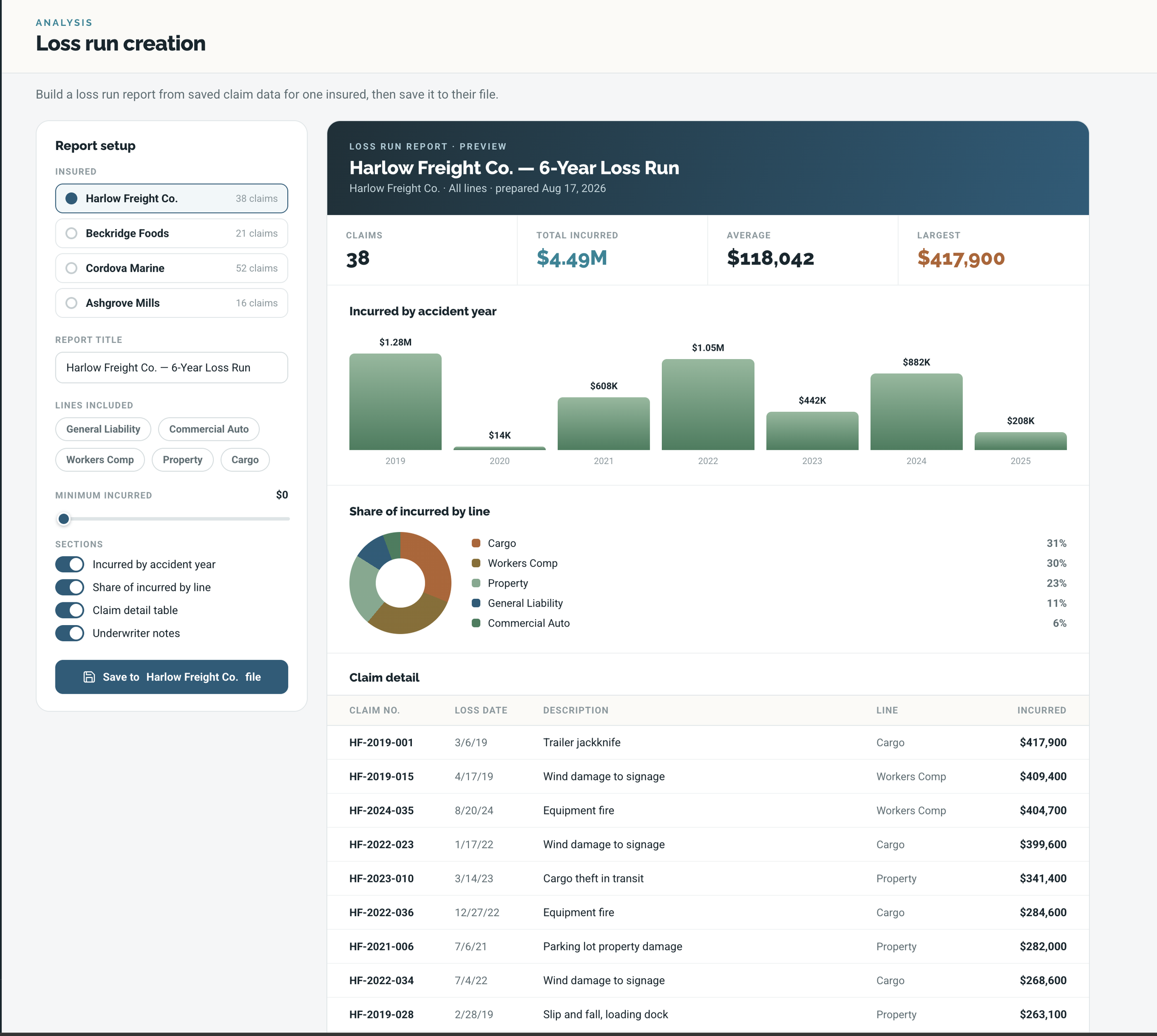Toggle the Incurred by accident year section
This screenshot has height=1036, width=1157.
tap(69, 564)
